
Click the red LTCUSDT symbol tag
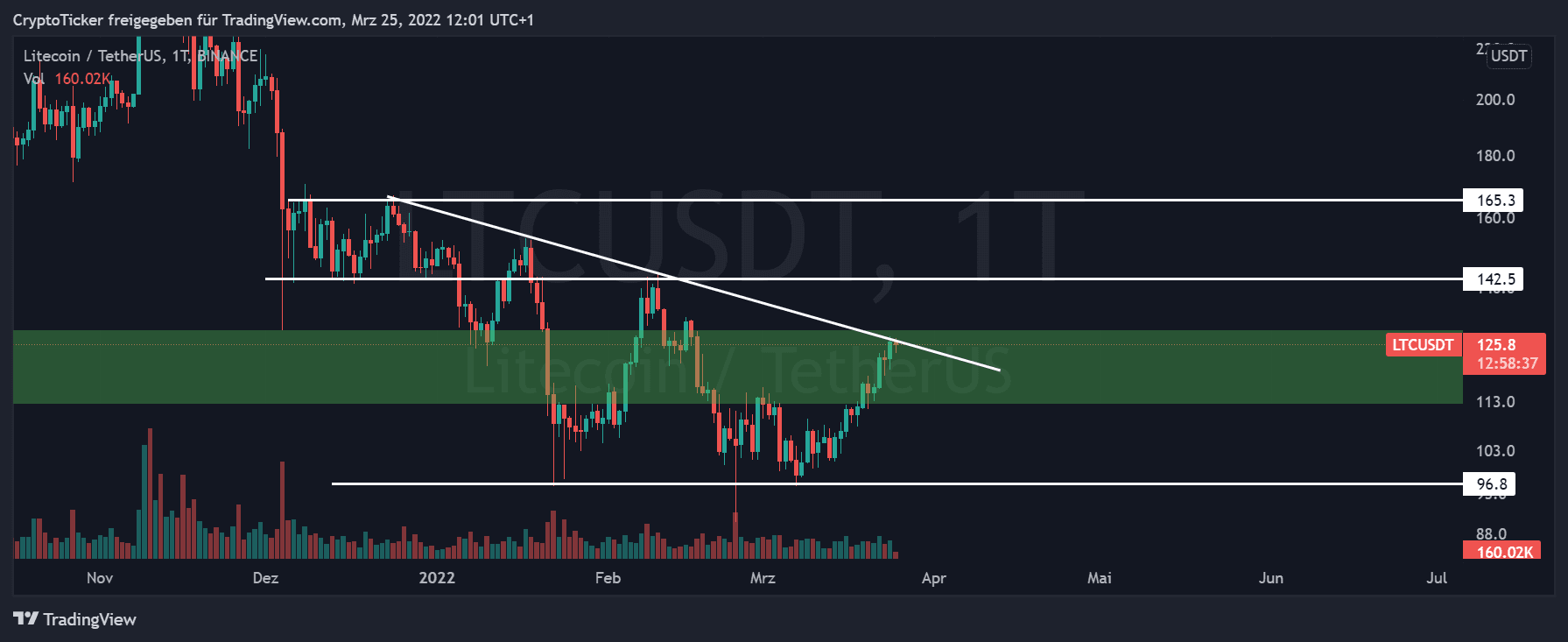(x=1423, y=345)
